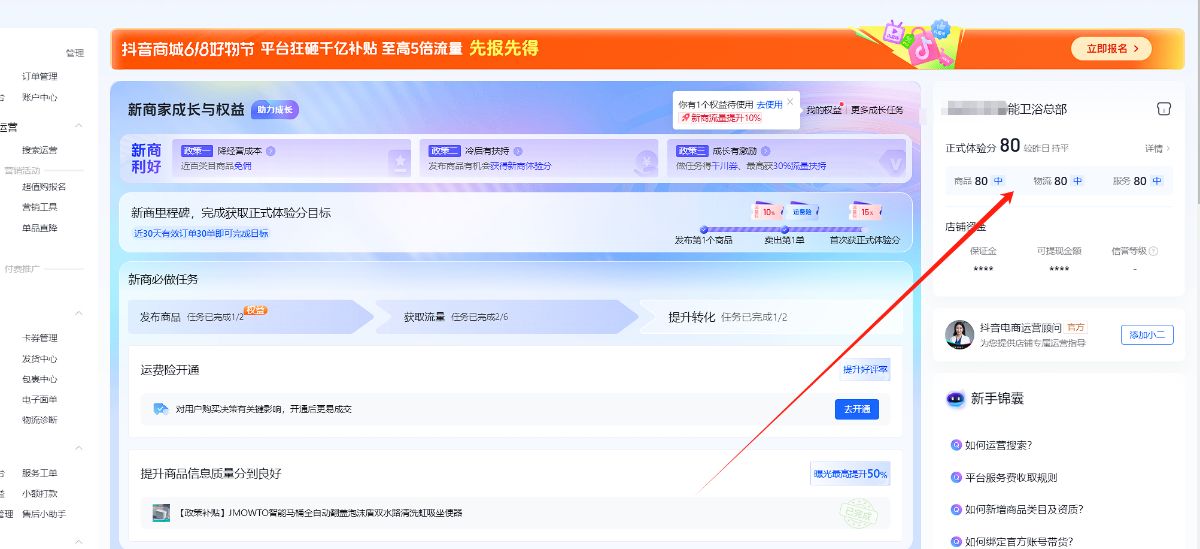Click the 提升好评率 tag

865,369
